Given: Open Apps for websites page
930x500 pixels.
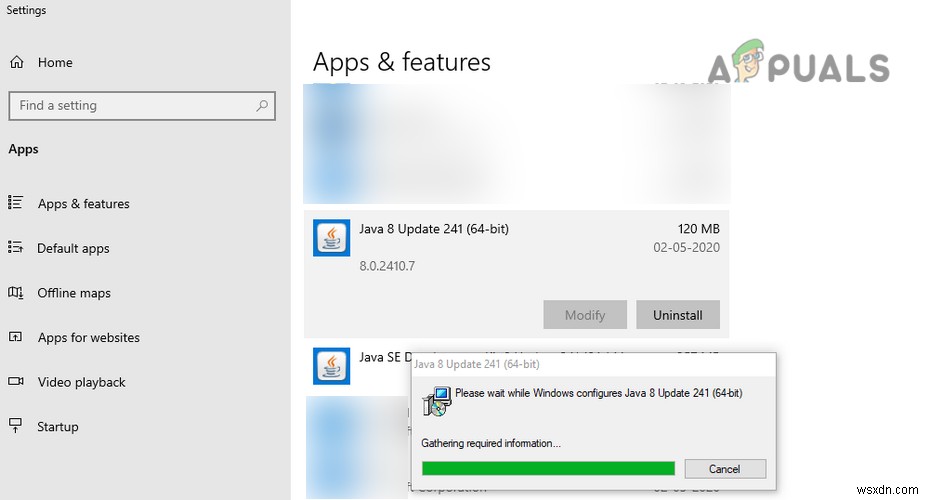Looking at the screenshot, I should point(88,337).
